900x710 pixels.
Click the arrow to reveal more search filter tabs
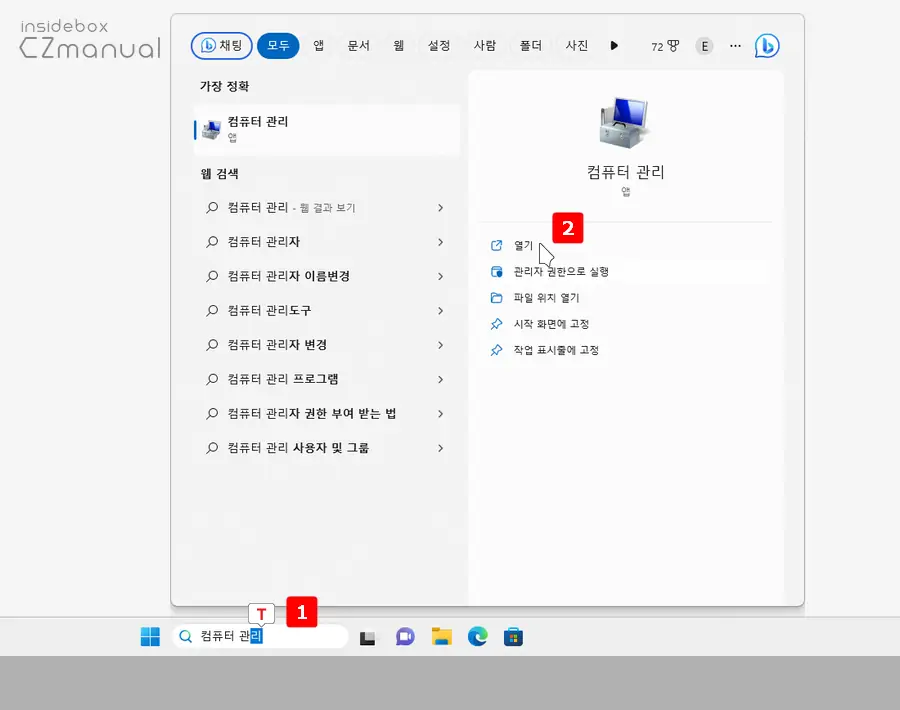[x=614, y=45]
